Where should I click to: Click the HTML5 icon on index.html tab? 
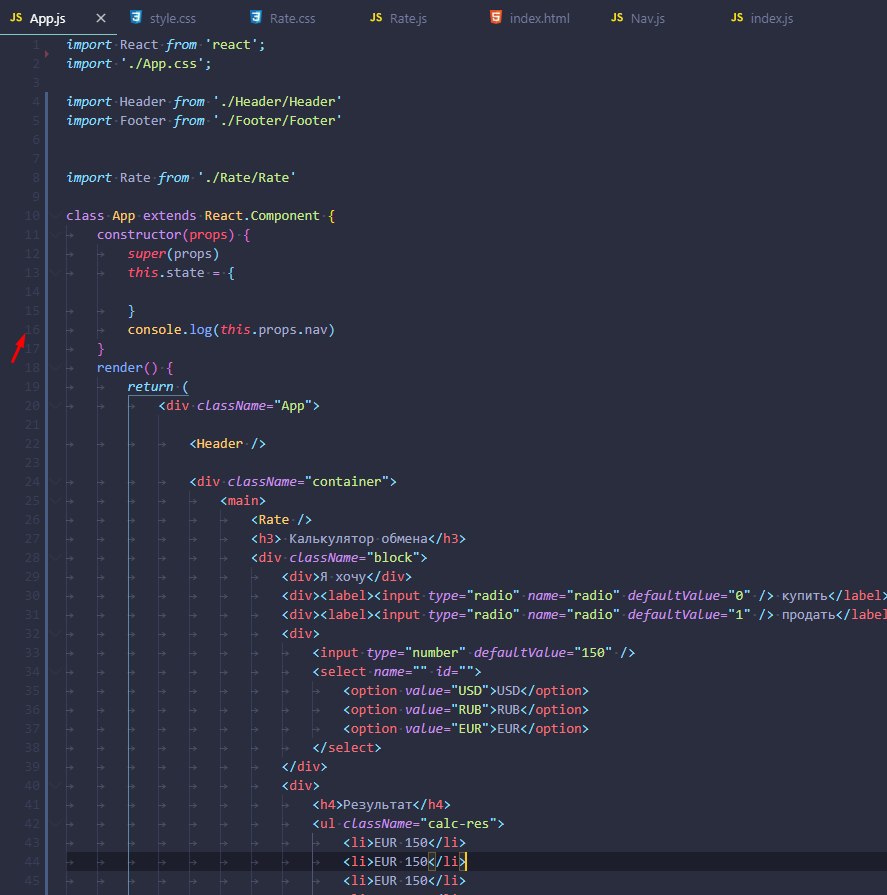[496, 17]
